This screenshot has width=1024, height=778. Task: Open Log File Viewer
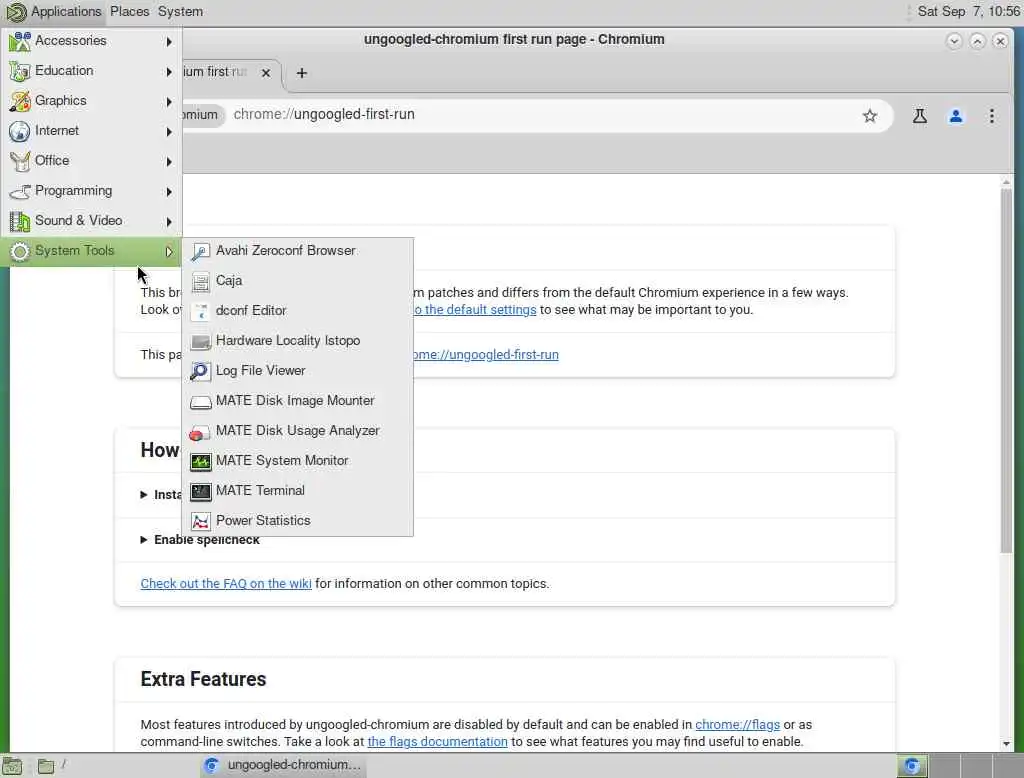tap(297, 371)
